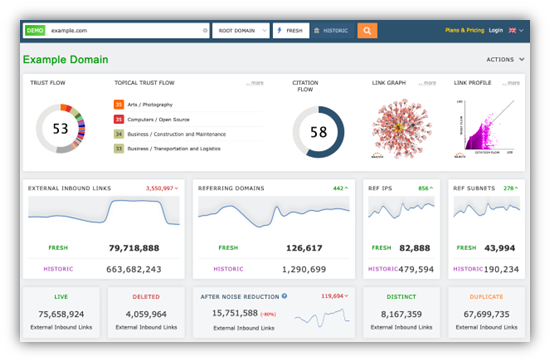
Task: Click the External Inbound Links trend chart
Action: point(104,212)
